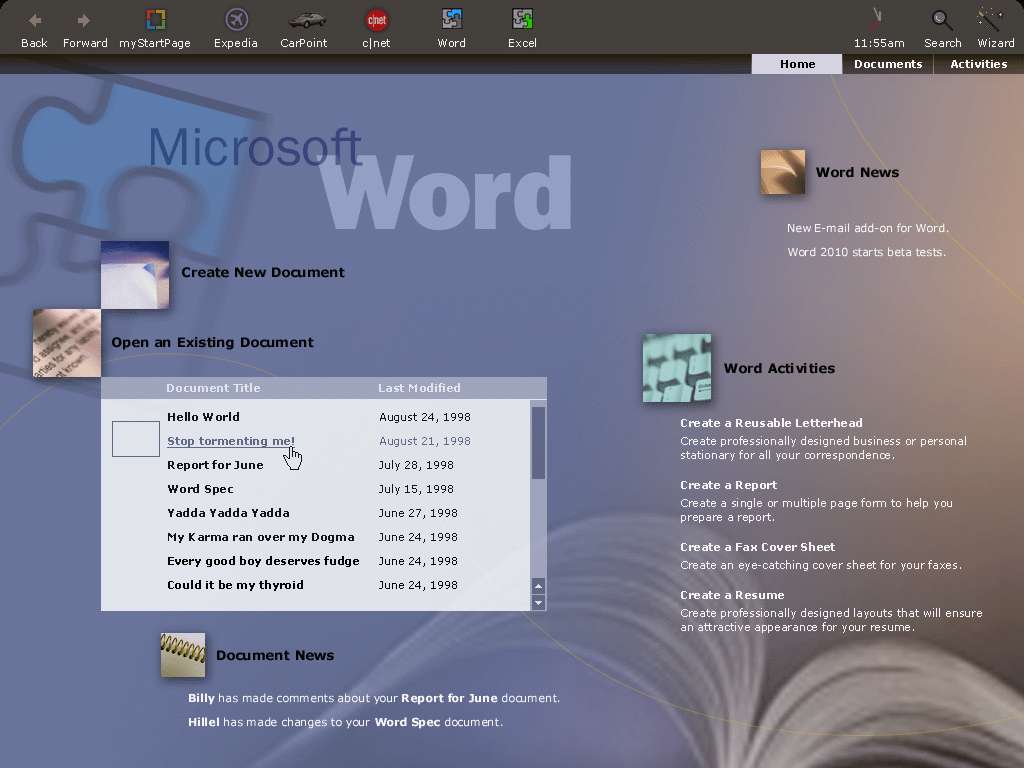Select Create a Fax Cover Sheet
1024x768 pixels.
(757, 547)
